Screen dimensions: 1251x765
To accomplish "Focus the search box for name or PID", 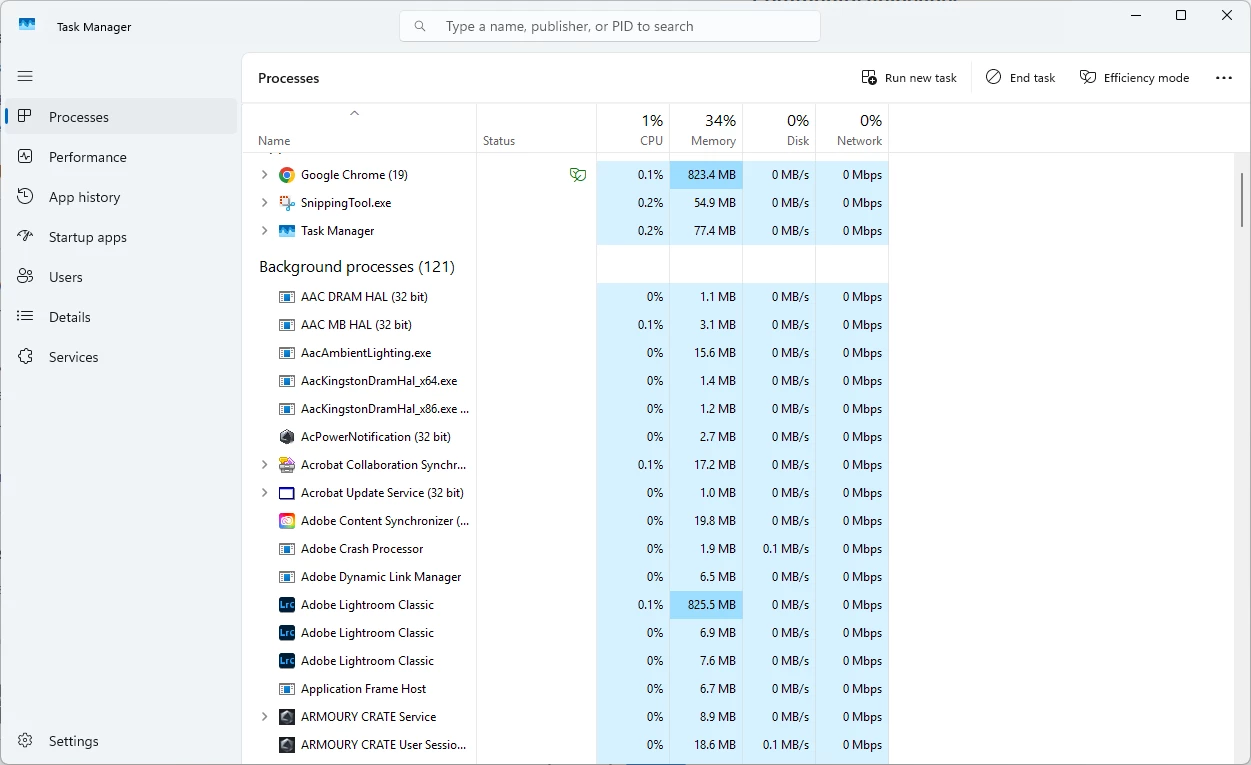I will pyautogui.click(x=610, y=26).
